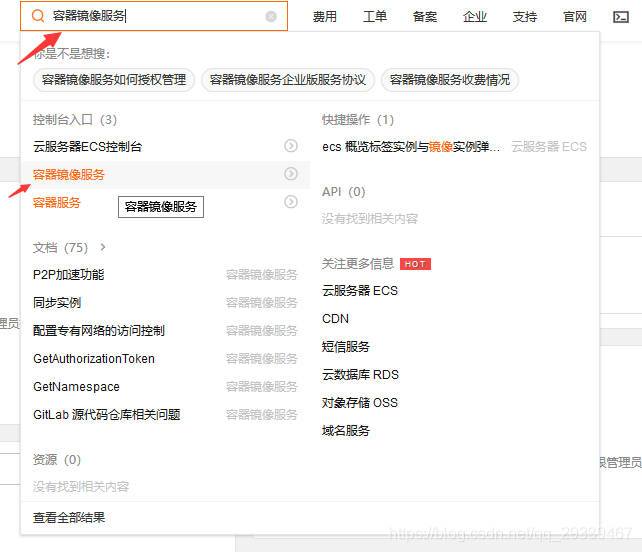Open the 费用 menu
The width and height of the screenshot is (642, 552).
pyautogui.click(x=325, y=17)
